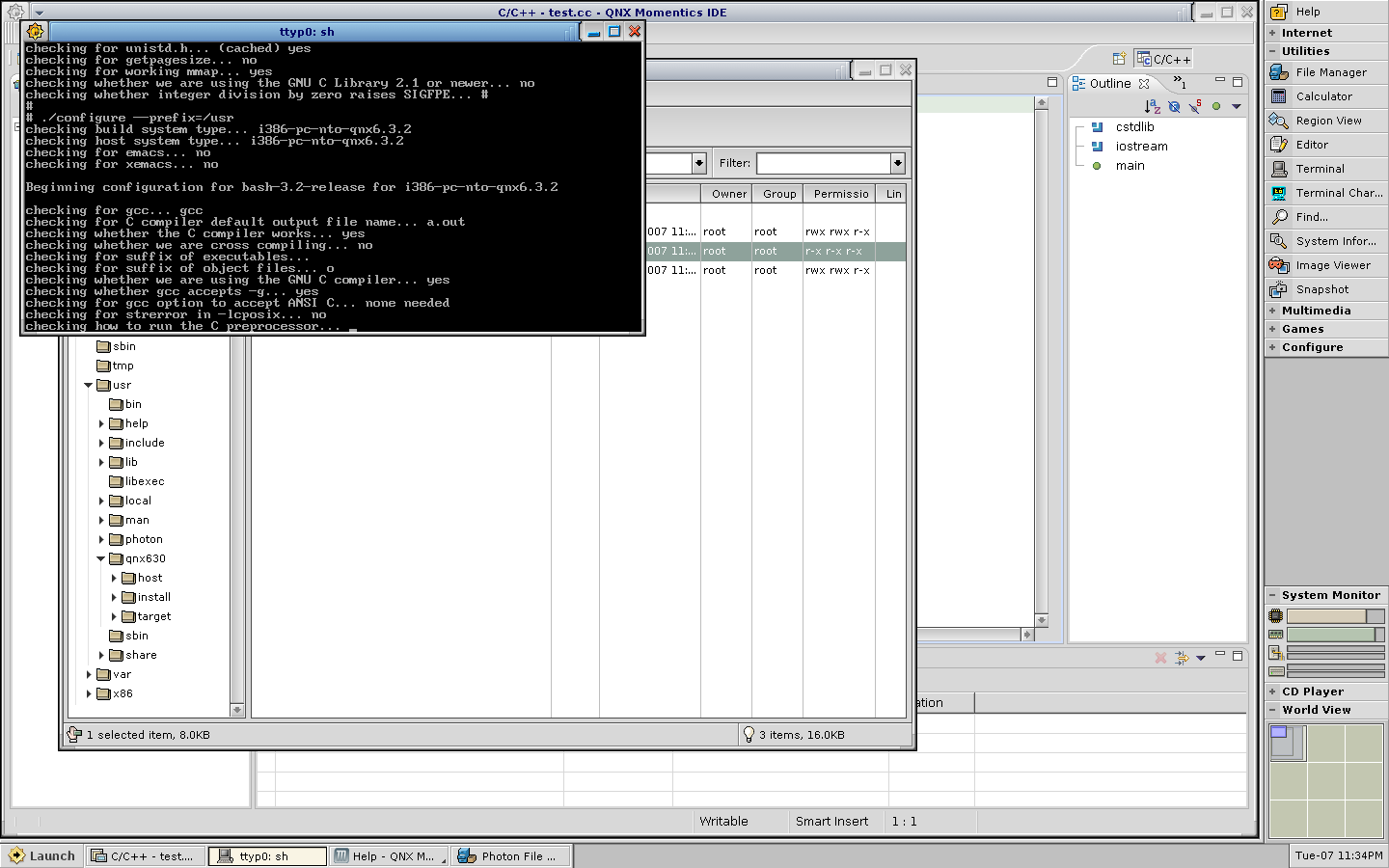Open the Launch menu
The height and width of the screenshot is (868, 1389).
coord(41,855)
